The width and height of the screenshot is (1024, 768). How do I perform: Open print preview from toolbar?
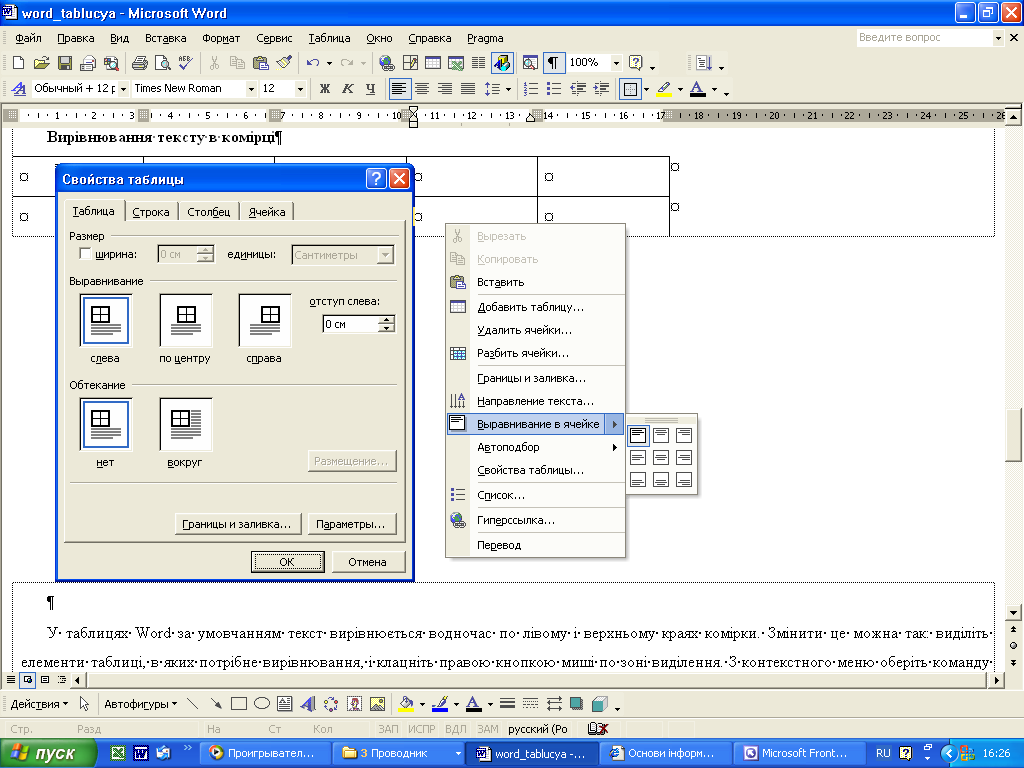162,63
